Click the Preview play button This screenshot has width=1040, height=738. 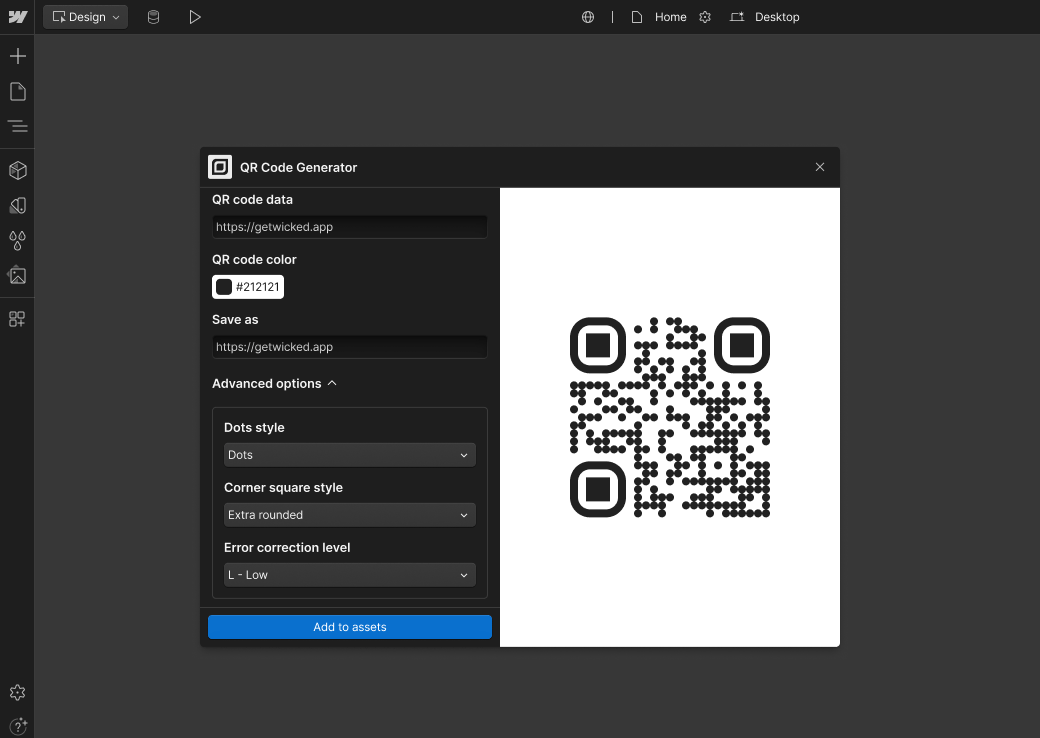point(194,17)
